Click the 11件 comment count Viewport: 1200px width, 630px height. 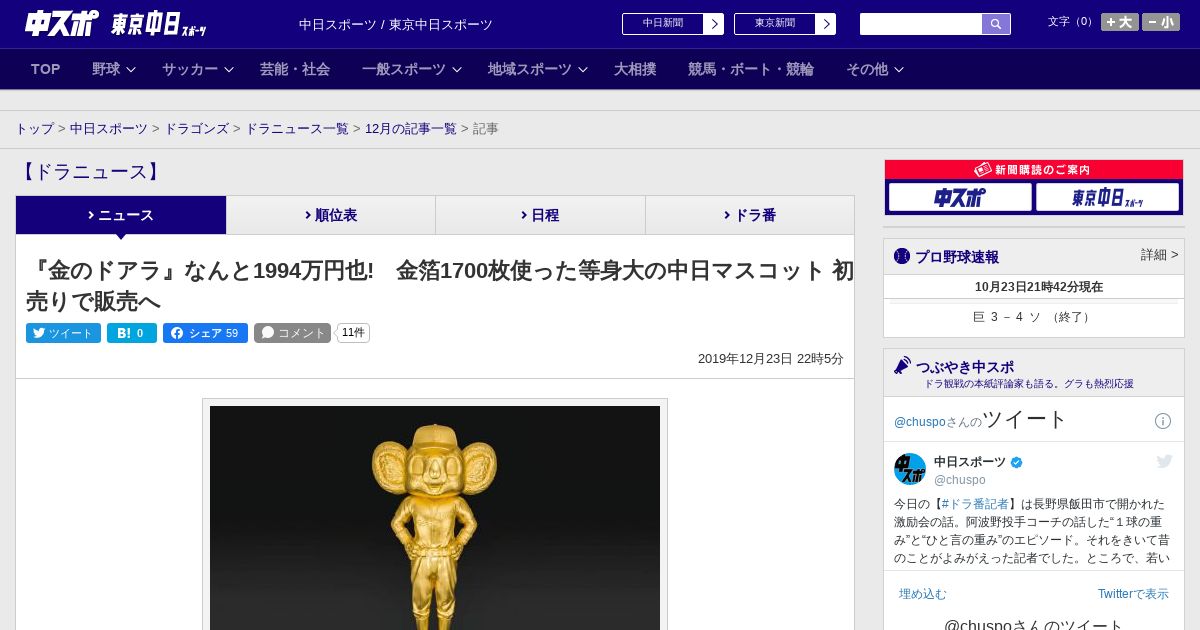click(x=353, y=333)
